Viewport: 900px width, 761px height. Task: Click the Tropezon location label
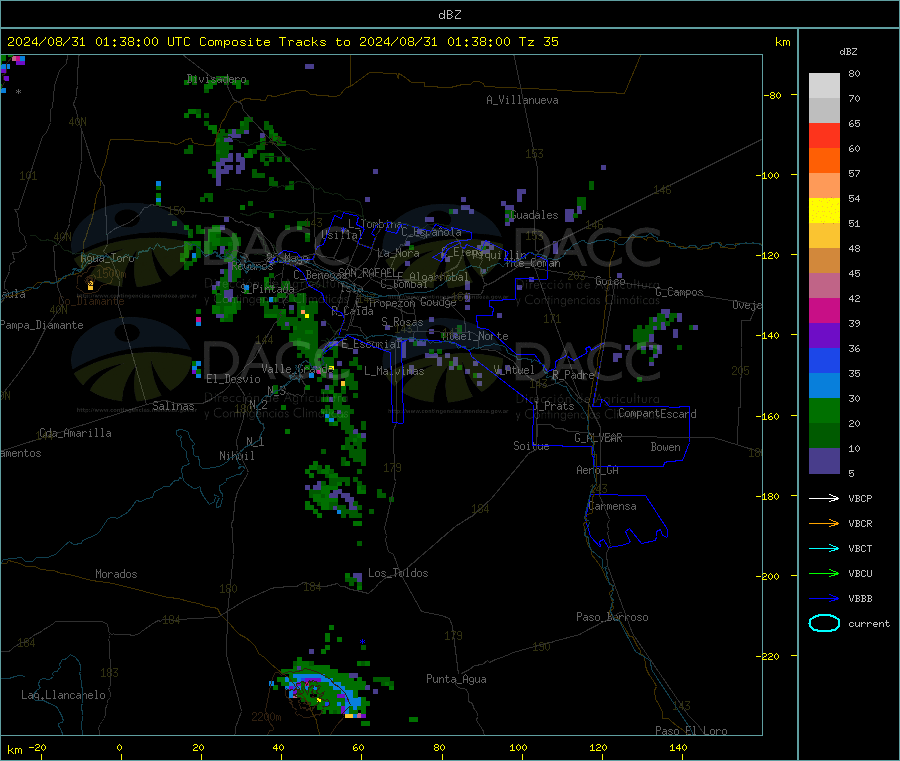point(392,302)
